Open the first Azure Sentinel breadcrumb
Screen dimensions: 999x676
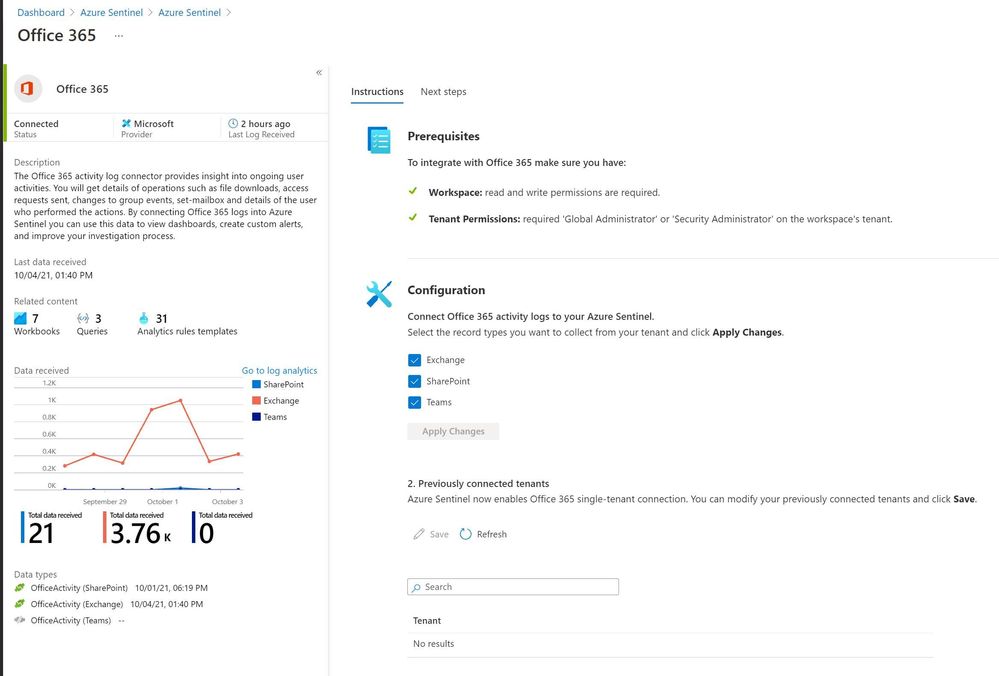point(111,12)
